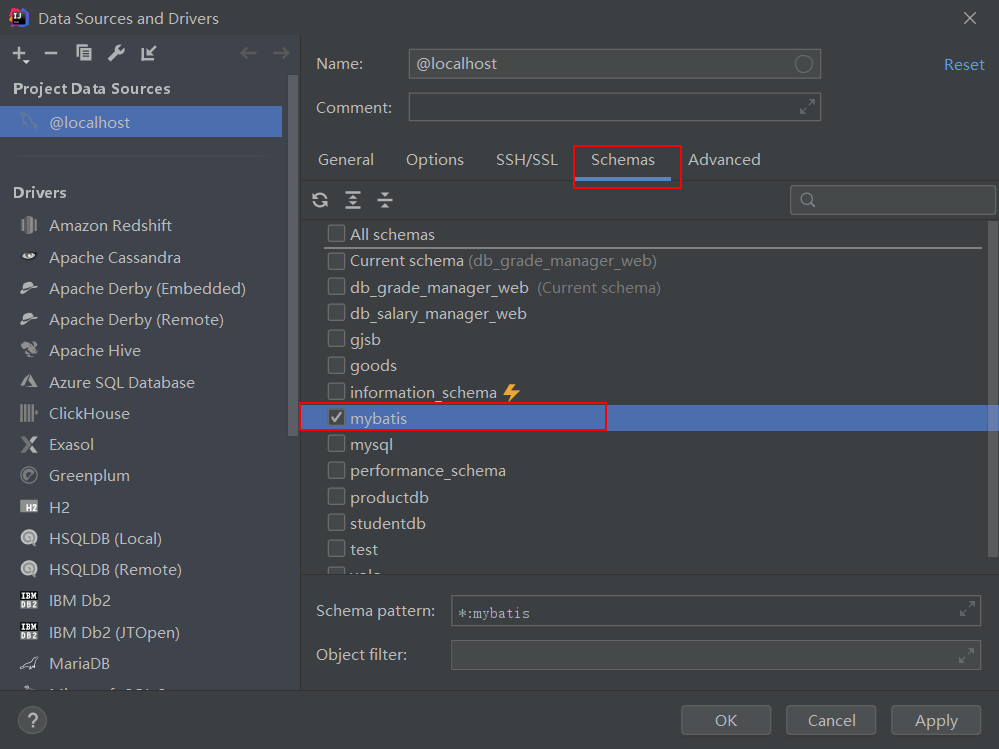Check the mysql schema checkbox
Screen dimensions: 999x749
pyautogui.click(x=336, y=444)
